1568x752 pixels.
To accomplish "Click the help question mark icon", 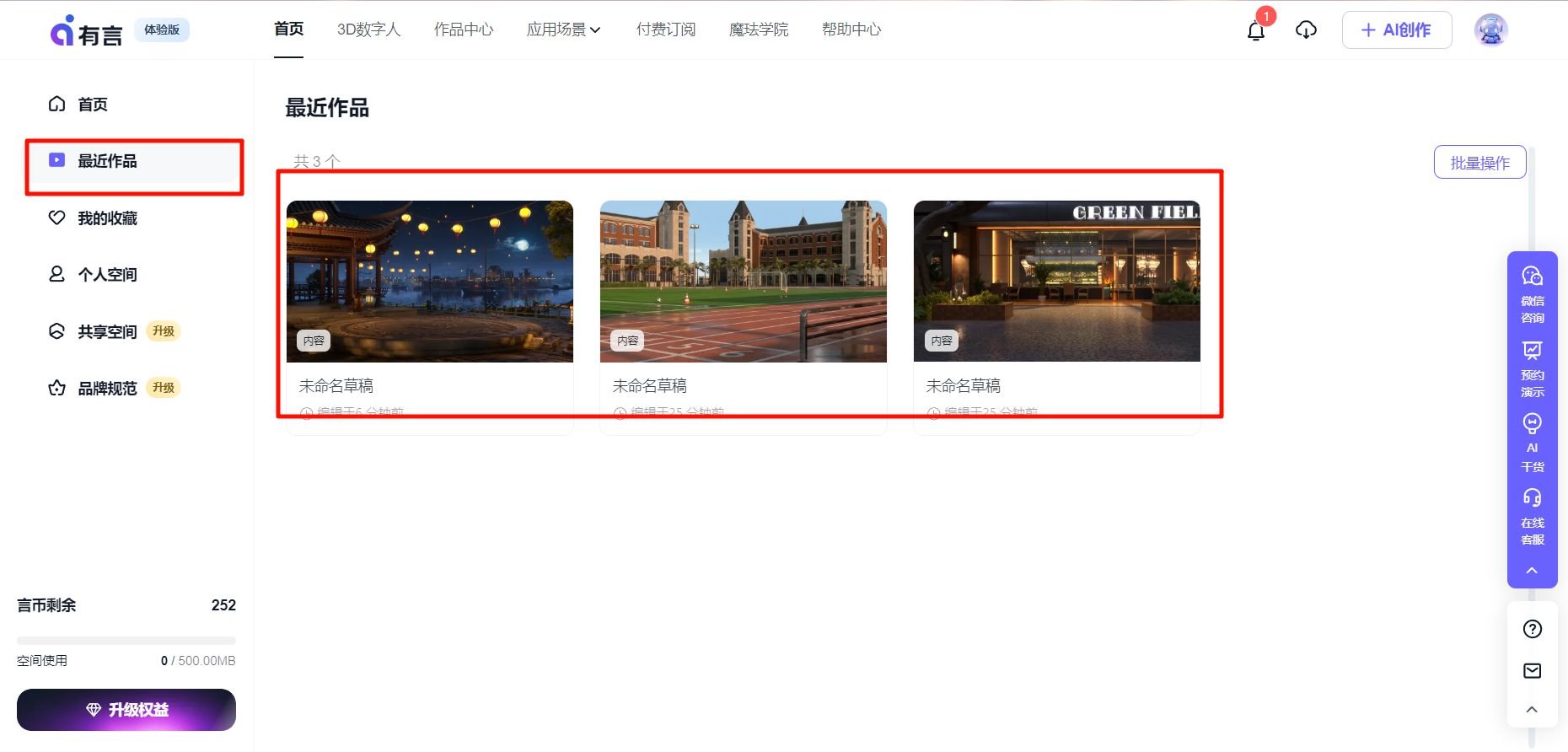I will click(1532, 629).
